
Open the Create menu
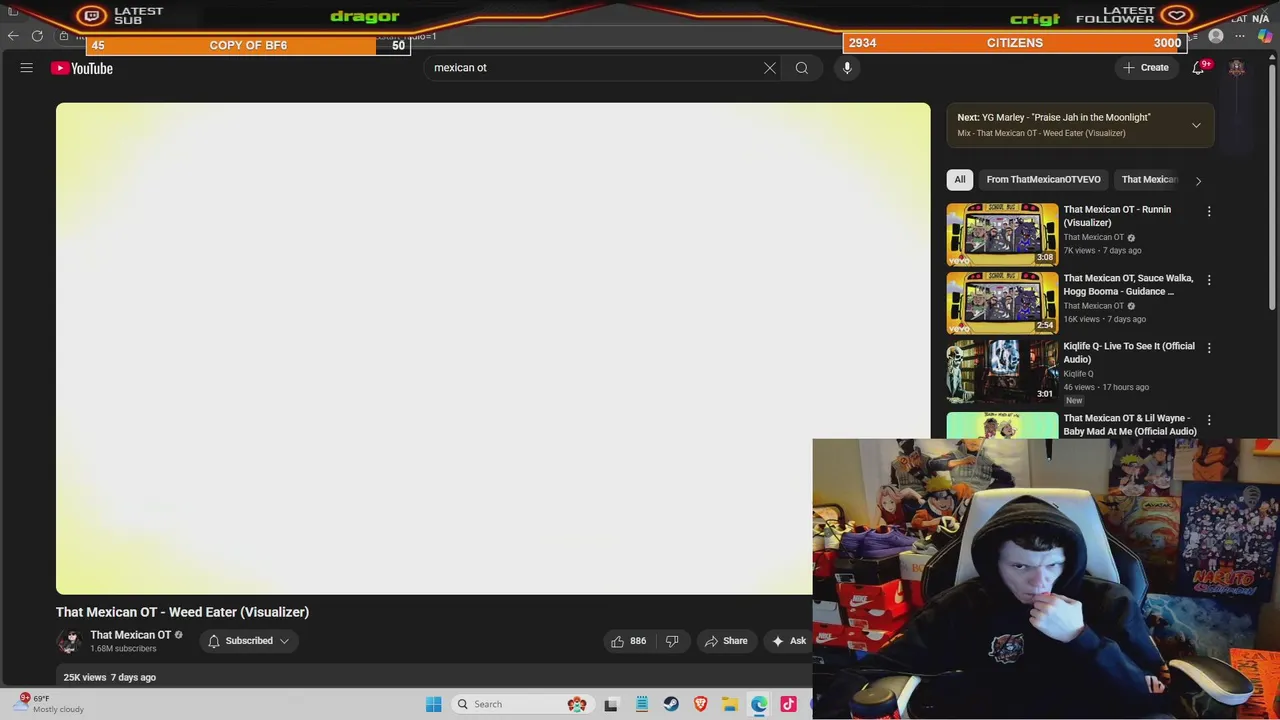point(1146,68)
